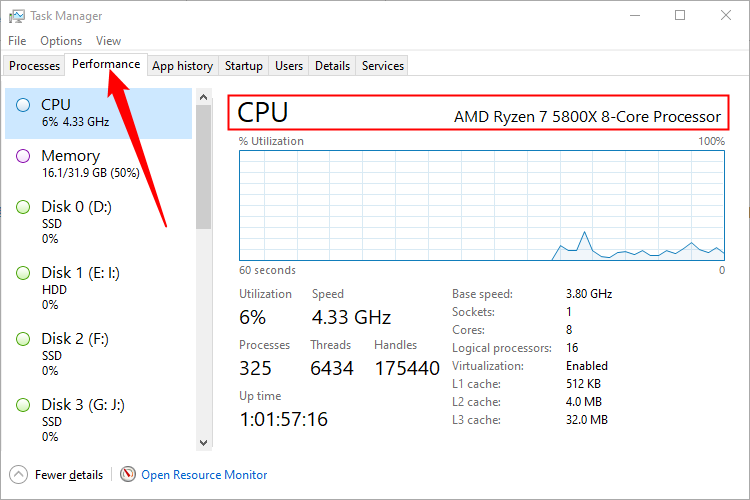Go to the Startup tab

pyautogui.click(x=244, y=66)
